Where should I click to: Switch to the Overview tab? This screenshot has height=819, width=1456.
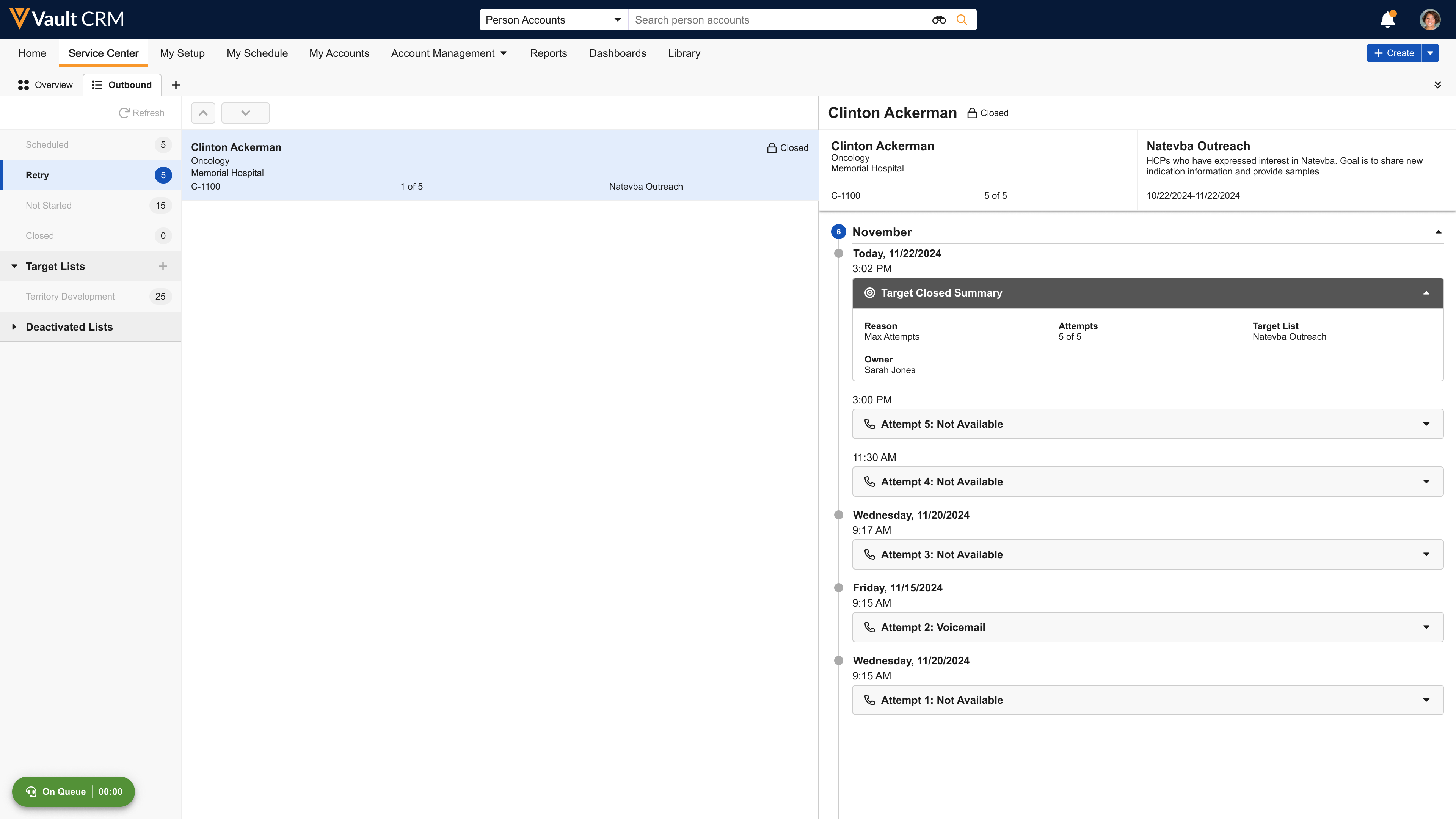[45, 85]
